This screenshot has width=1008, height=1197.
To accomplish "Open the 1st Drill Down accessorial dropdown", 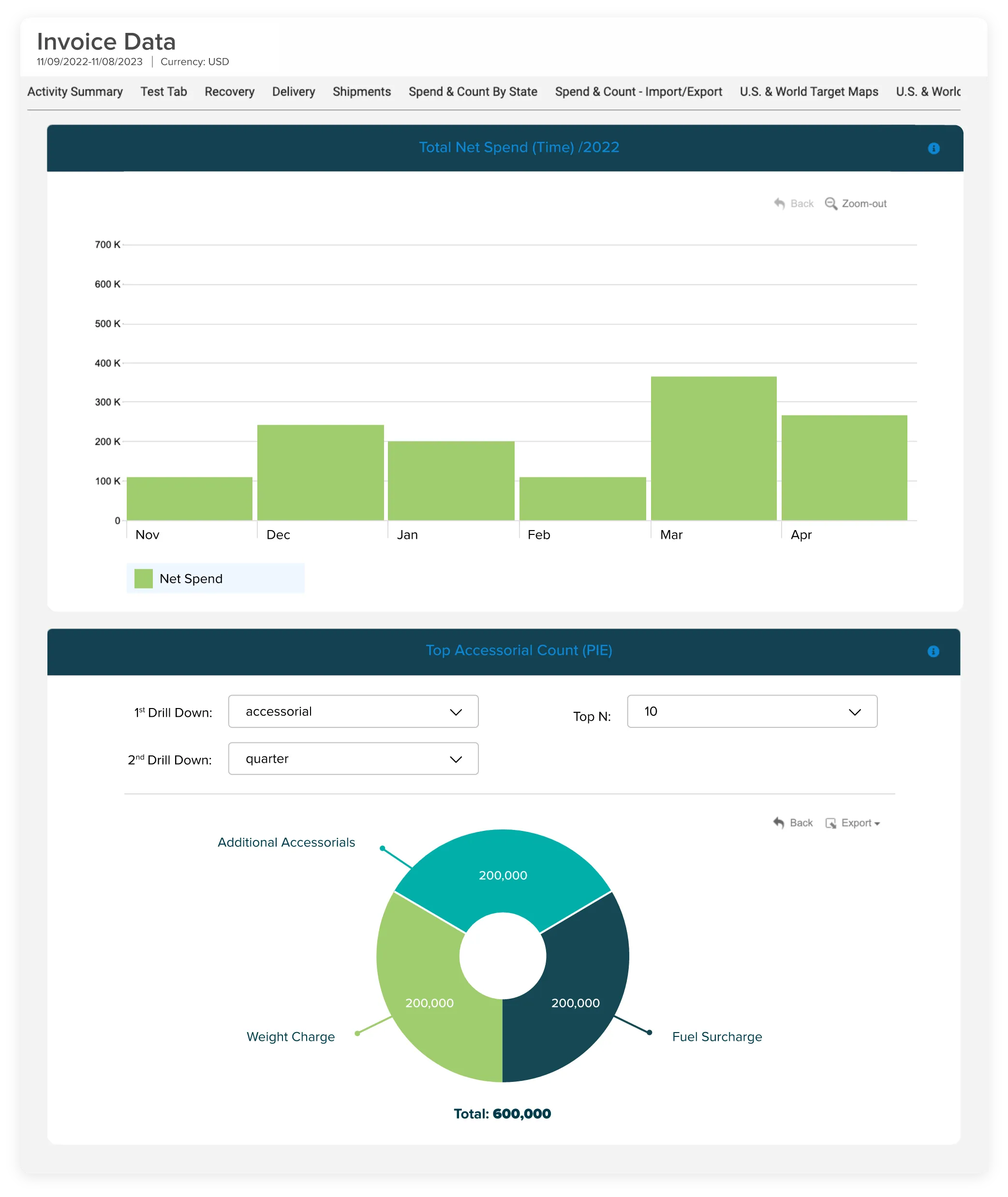I will [353, 711].
